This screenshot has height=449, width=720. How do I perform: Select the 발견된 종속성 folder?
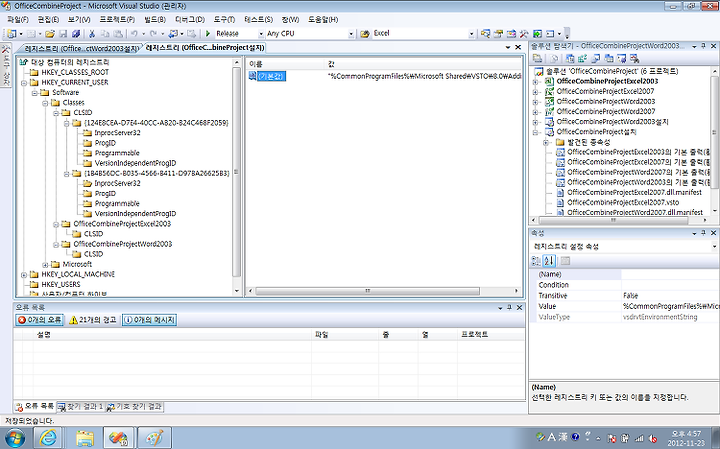click(589, 142)
